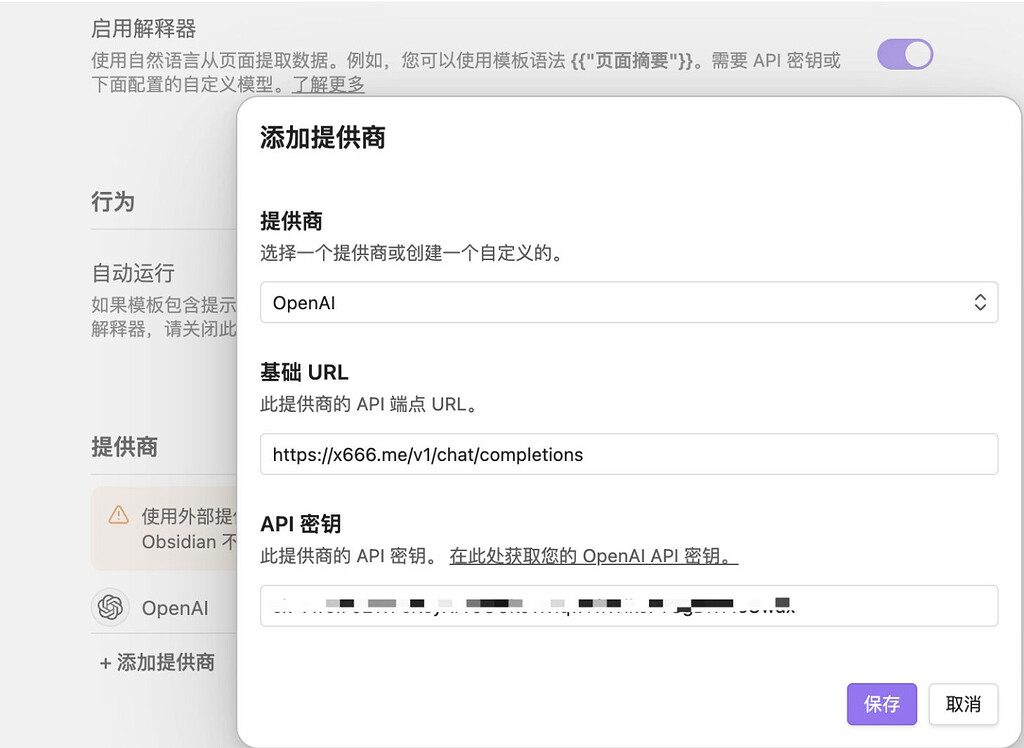Screen dimensions: 1024x748
Task: Open the 在此处获取您的 OpenAI API 密钥 link
Action: click(x=594, y=556)
